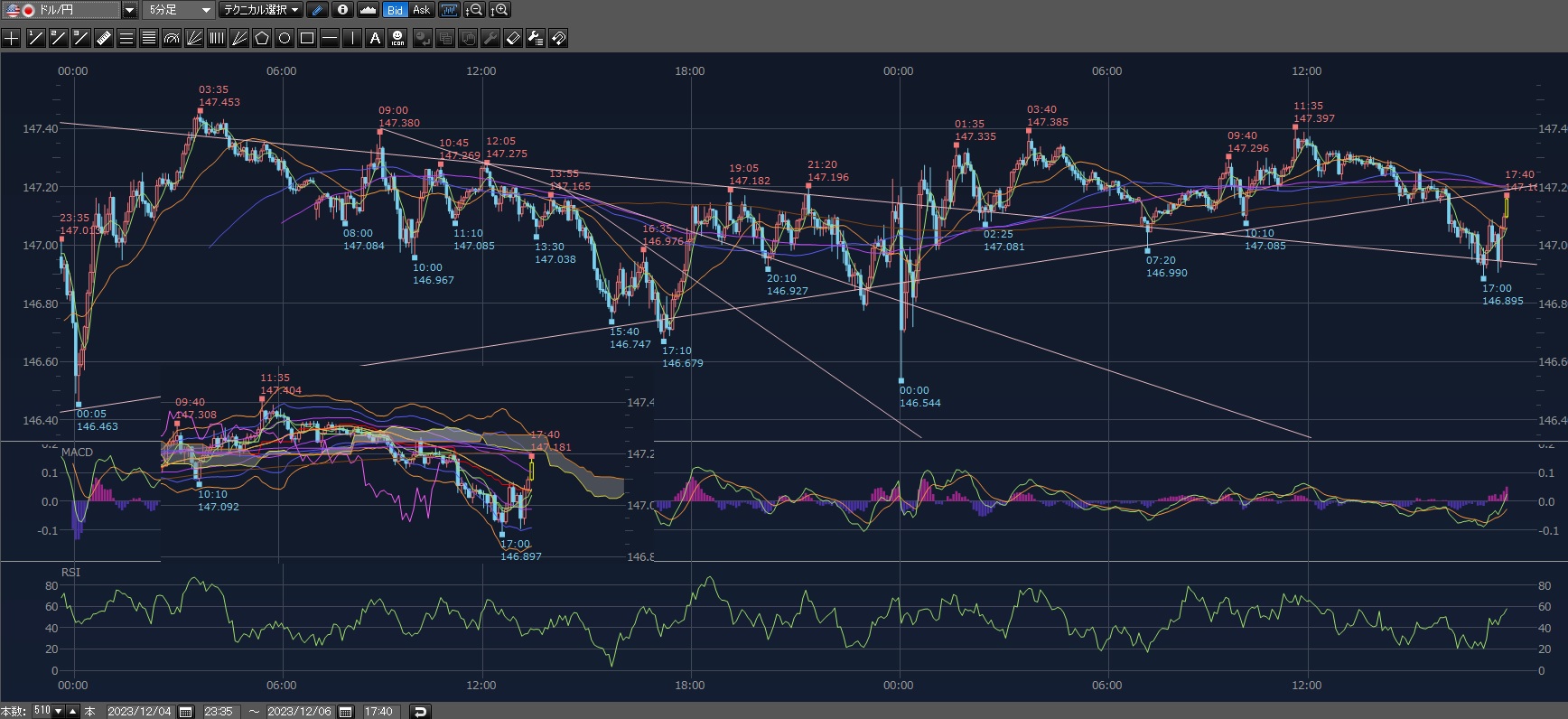Decrease bar count with down arrow
The width and height of the screenshot is (1568, 719).
(59, 712)
